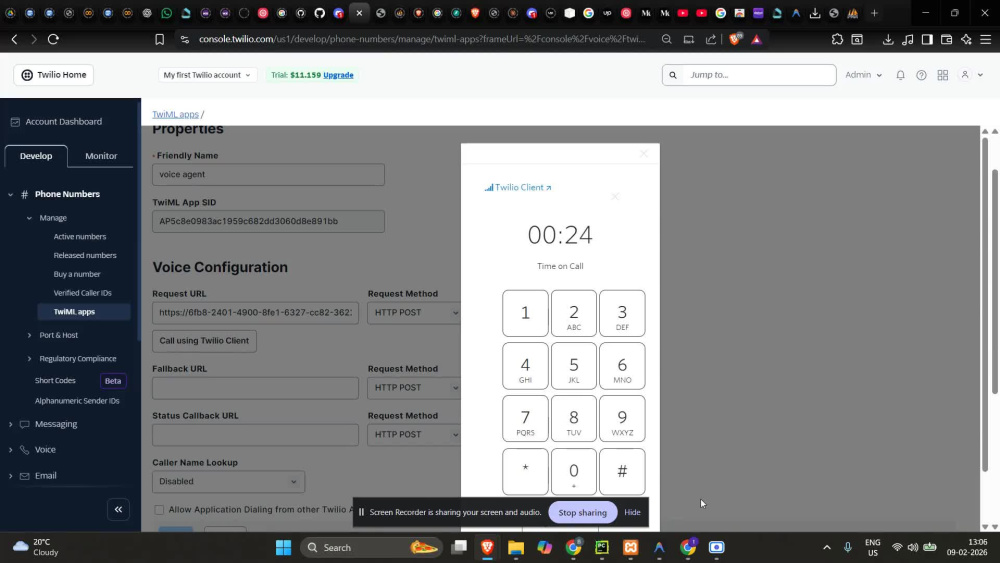Click the Windows Start button

point(283,548)
